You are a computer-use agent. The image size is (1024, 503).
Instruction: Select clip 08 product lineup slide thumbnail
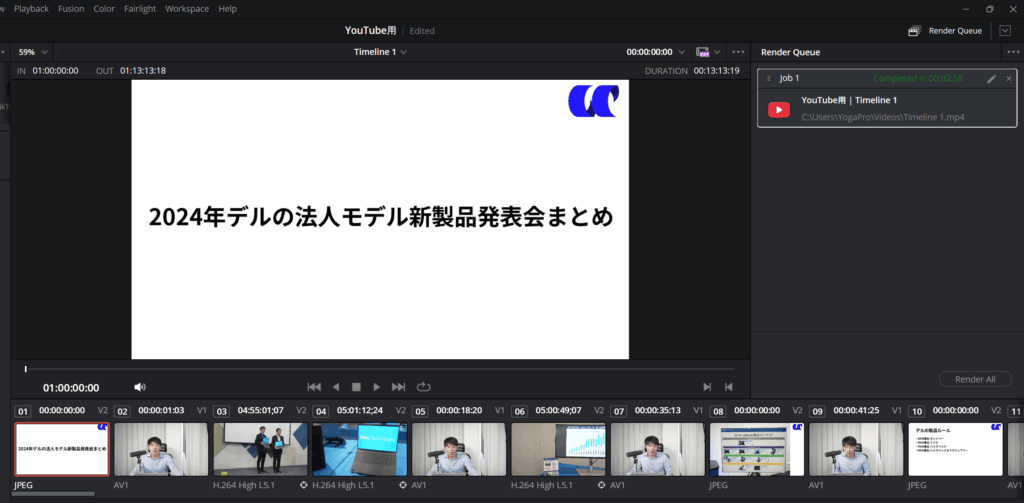[x=757, y=449]
